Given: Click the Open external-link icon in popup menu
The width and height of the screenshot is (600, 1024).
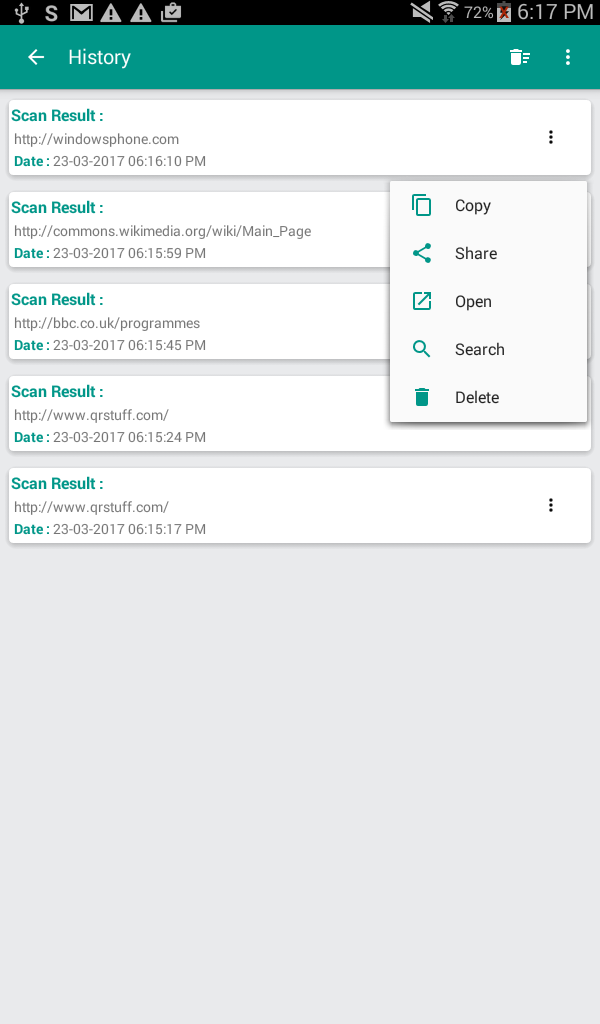Looking at the screenshot, I should point(422,301).
